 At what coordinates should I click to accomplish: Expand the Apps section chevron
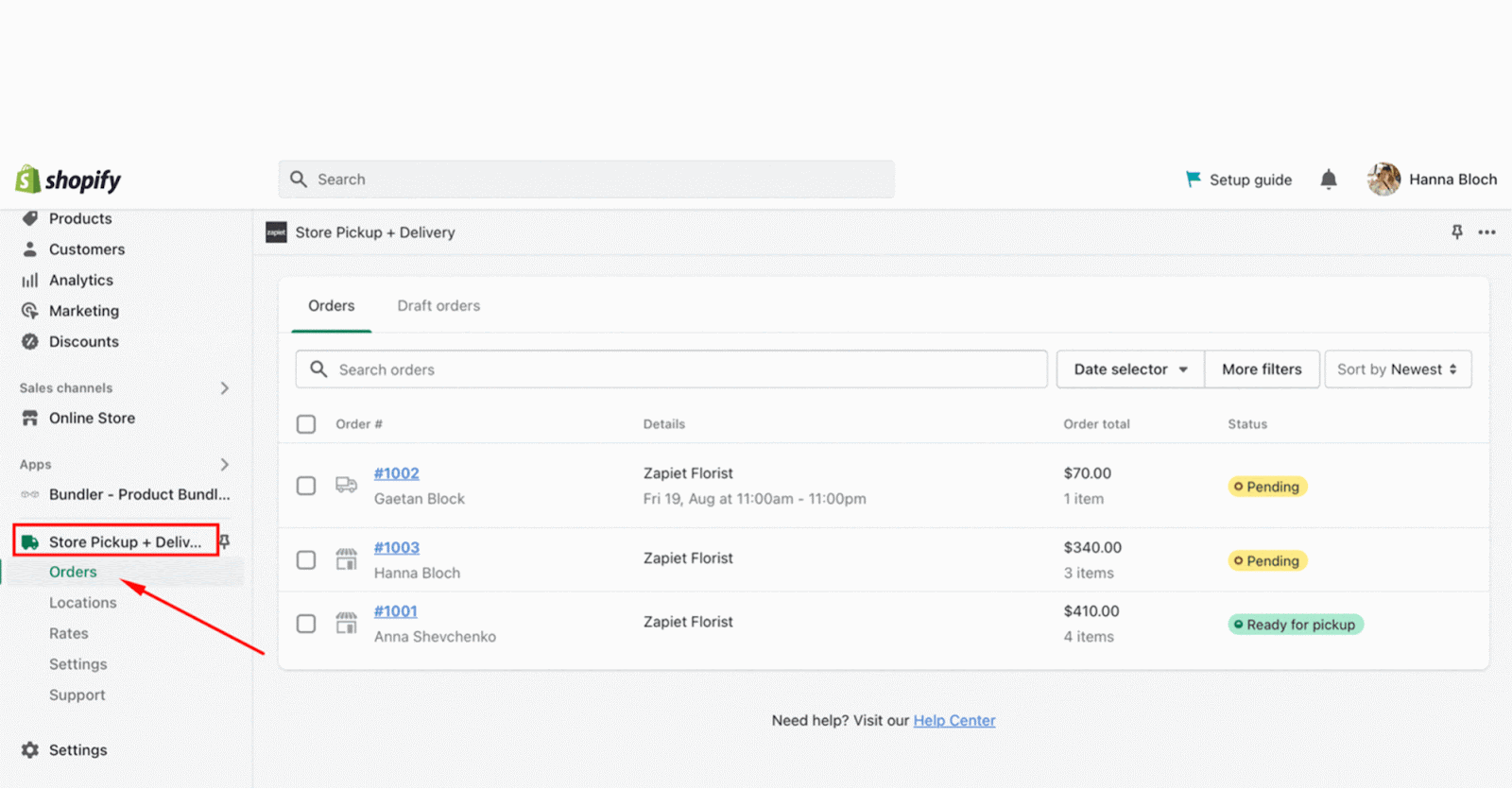pyautogui.click(x=224, y=464)
